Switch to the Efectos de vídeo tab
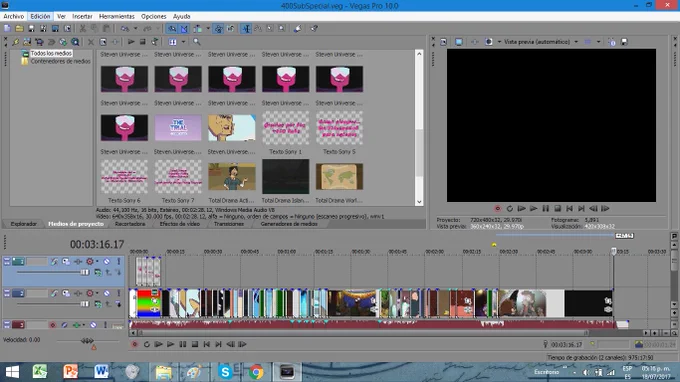Image resolution: width=680 pixels, height=382 pixels. pyautogui.click(x=180, y=224)
